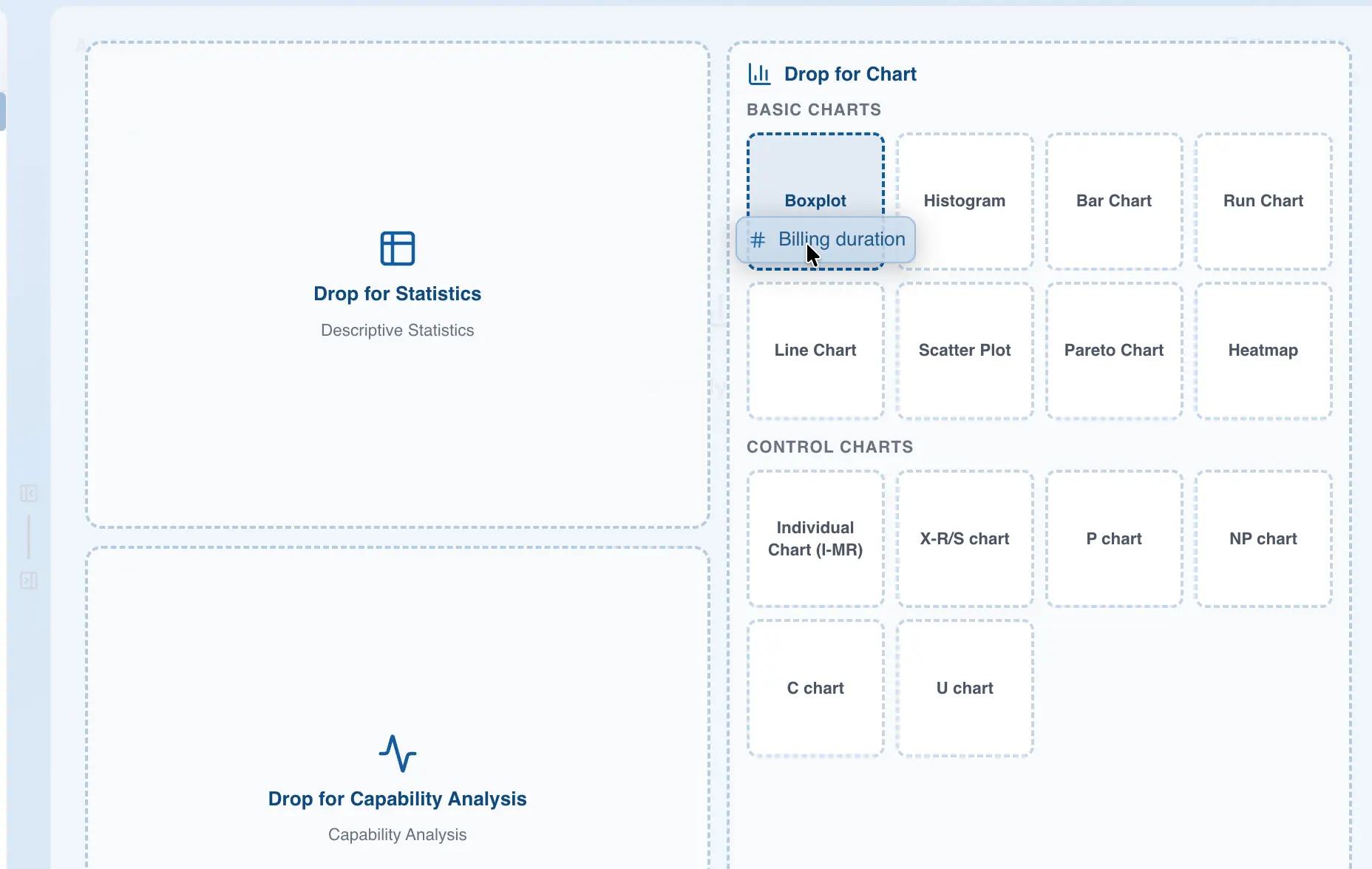Select the table icon above Drop for Statistics
Image resolution: width=1372 pixels, height=869 pixels.
(397, 248)
